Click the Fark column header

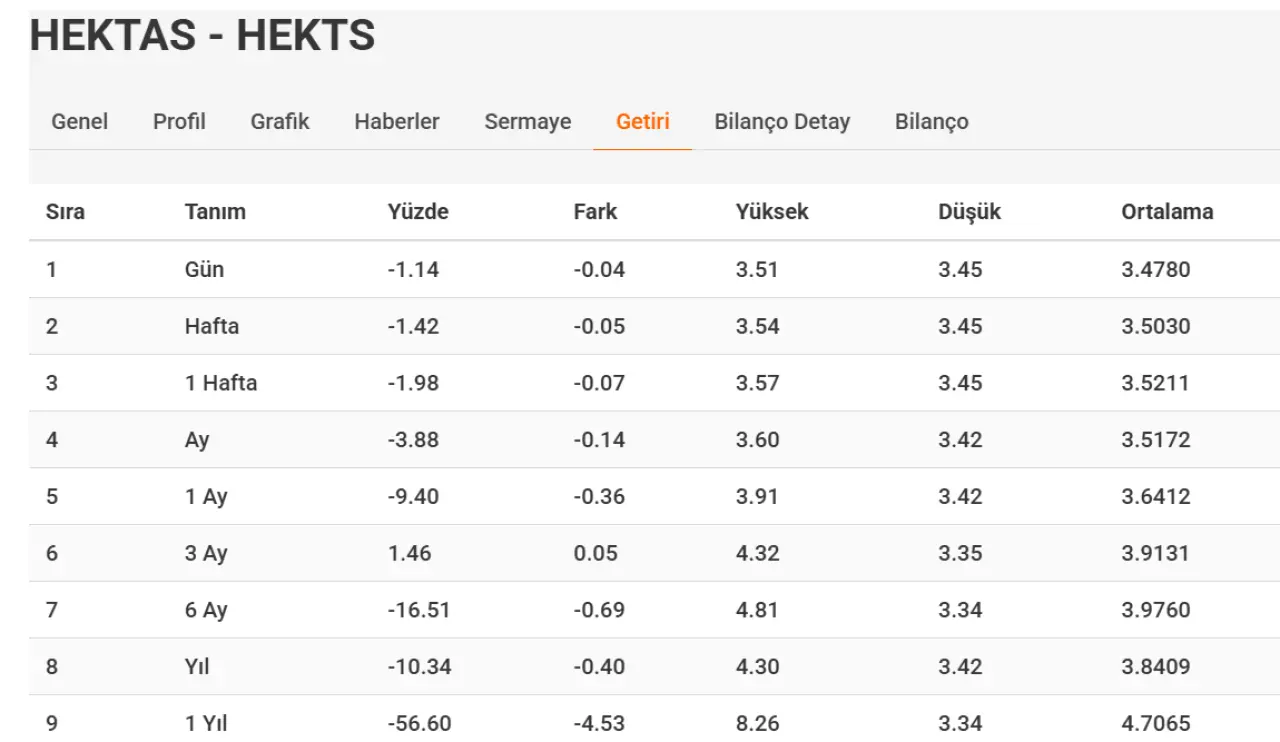(595, 212)
